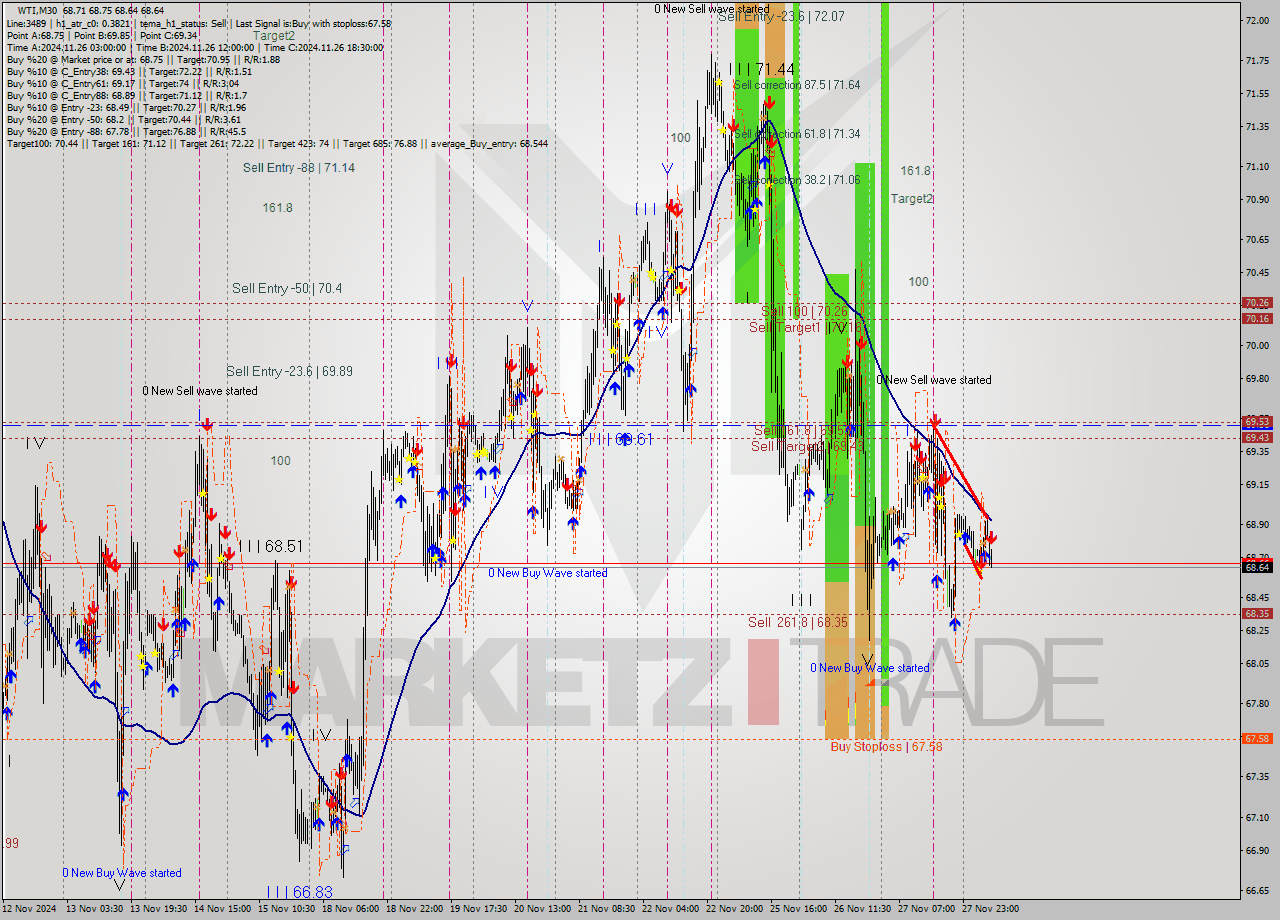
Task: Click the '| | | 71.44' wave label
Action: [x=762, y=69]
